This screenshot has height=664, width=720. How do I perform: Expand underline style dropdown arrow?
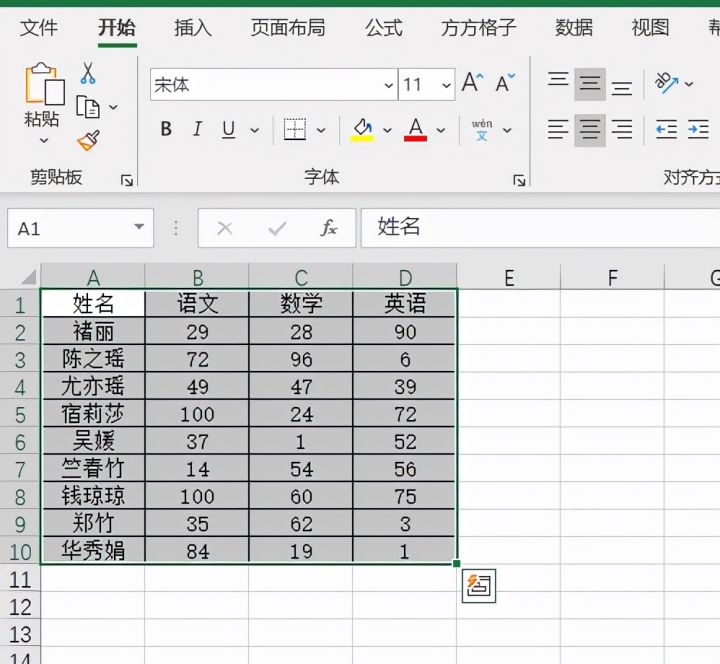point(254,130)
